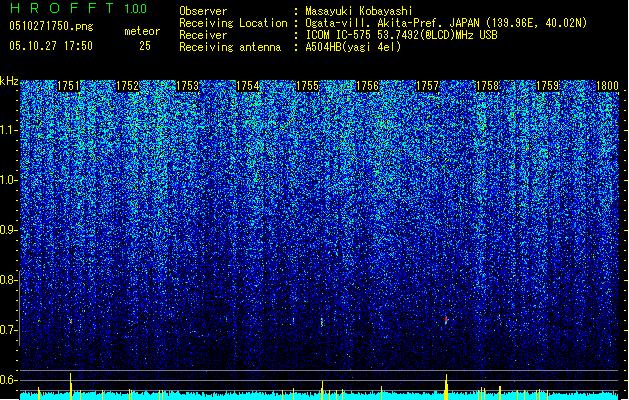Click the meteor echo spot near 1755
Viewport: 629px width, 400px height.
tap(322, 322)
